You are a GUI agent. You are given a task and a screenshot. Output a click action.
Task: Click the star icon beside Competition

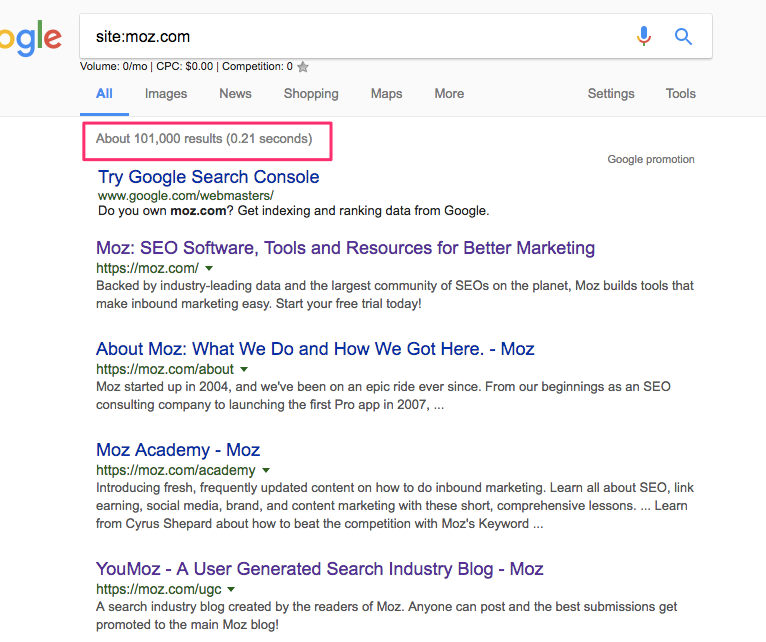tap(303, 67)
